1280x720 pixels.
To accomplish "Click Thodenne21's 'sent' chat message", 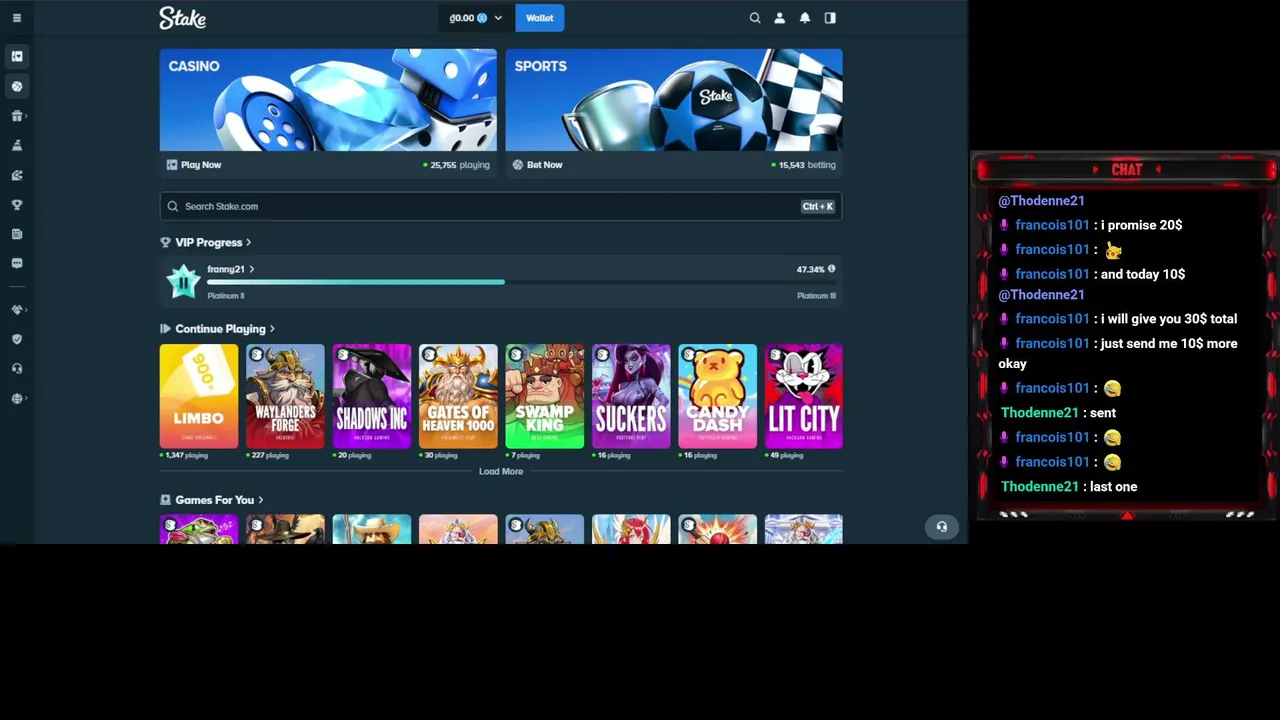I will click(x=1103, y=413).
